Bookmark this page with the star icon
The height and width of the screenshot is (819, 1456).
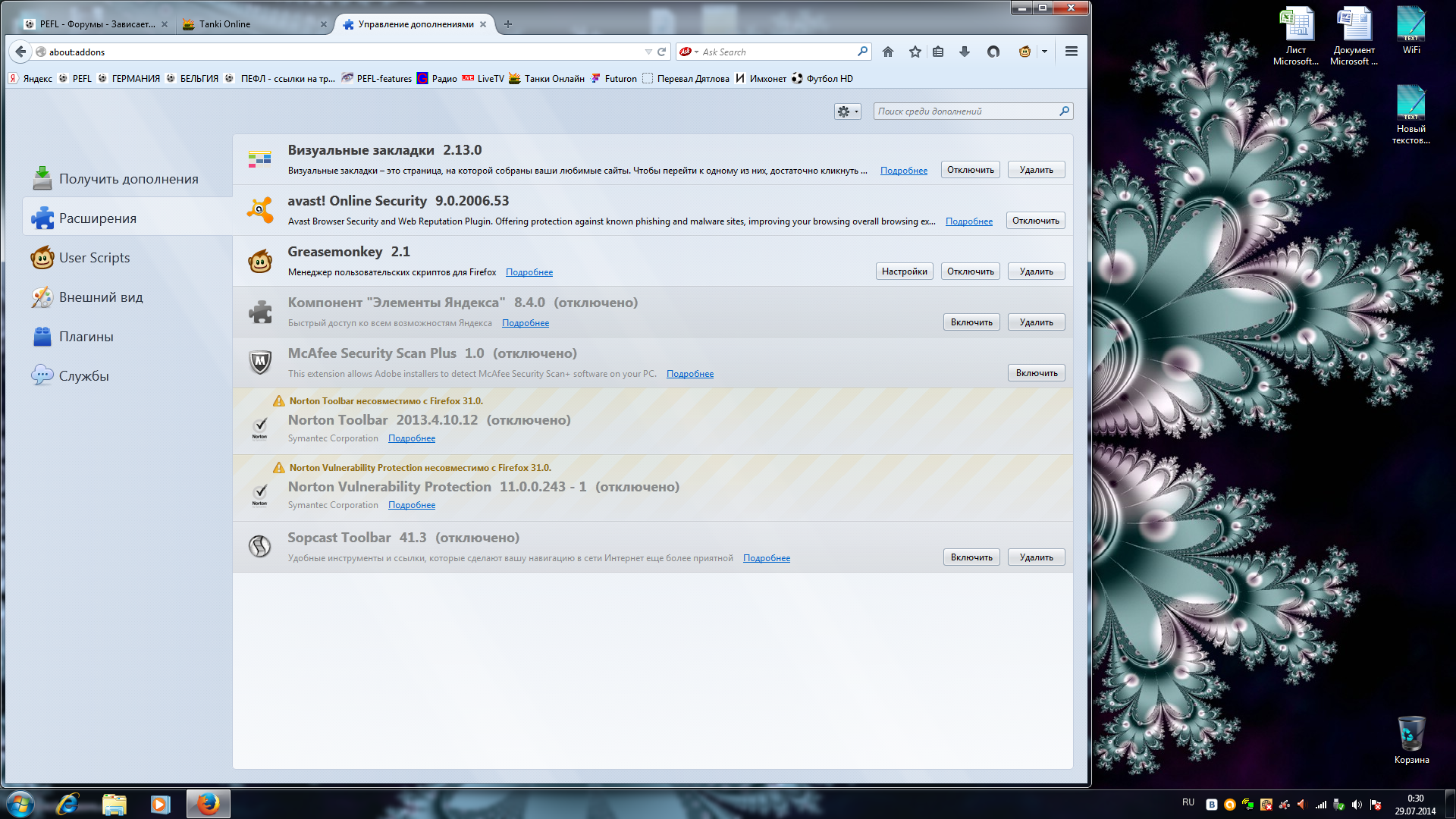tap(915, 52)
